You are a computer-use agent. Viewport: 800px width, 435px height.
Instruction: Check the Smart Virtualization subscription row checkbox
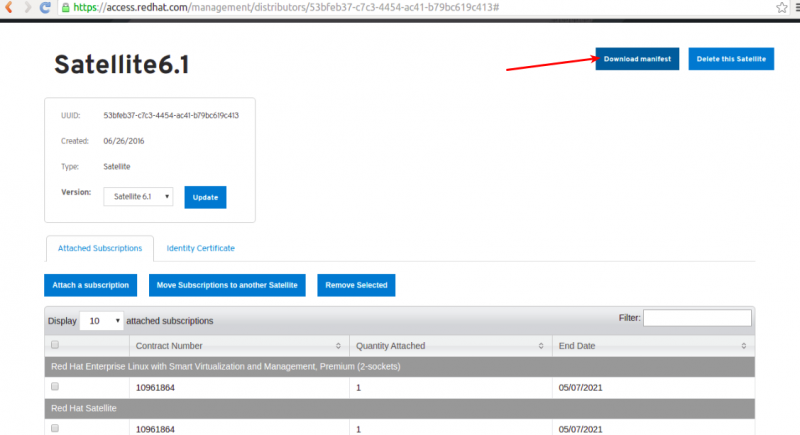coord(55,387)
